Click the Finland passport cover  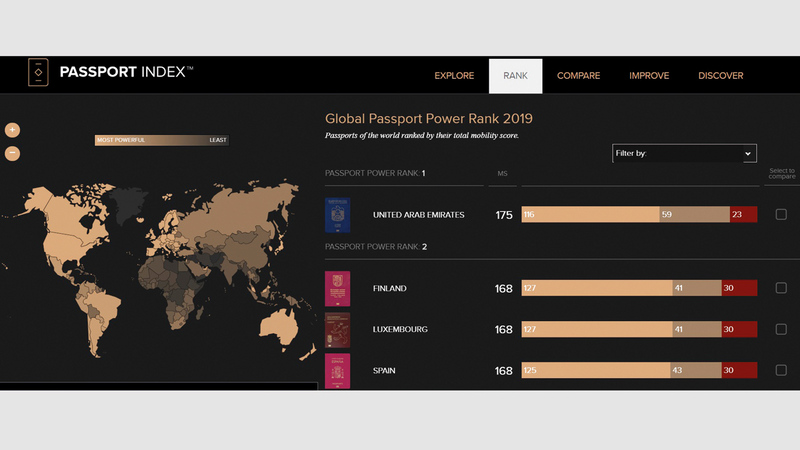click(x=338, y=288)
